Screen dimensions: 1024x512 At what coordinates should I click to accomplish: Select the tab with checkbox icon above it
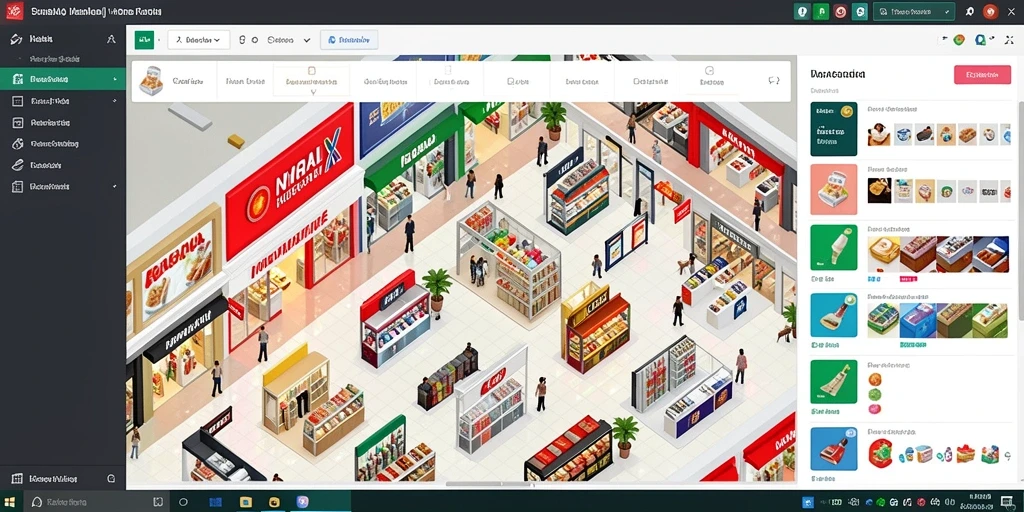[312, 82]
